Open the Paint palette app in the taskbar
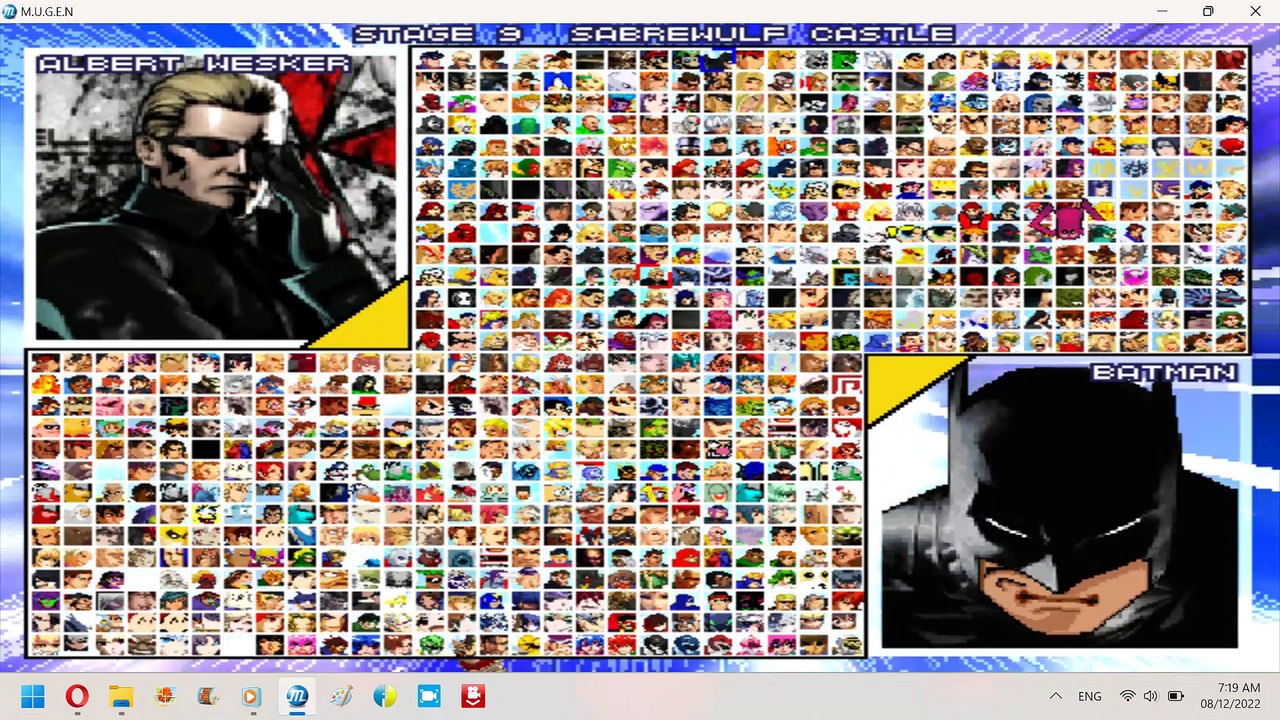 coord(341,696)
